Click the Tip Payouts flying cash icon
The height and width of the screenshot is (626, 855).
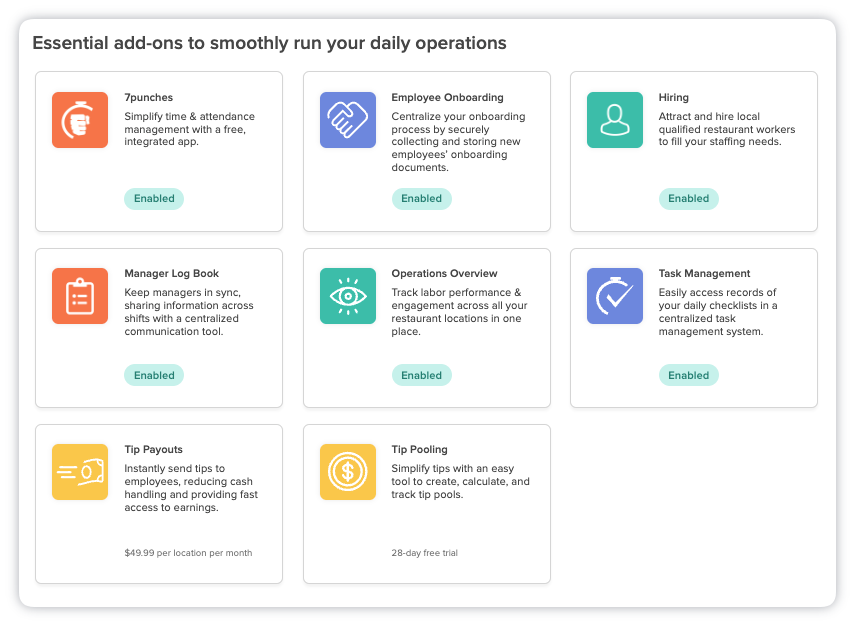pyautogui.click(x=80, y=472)
